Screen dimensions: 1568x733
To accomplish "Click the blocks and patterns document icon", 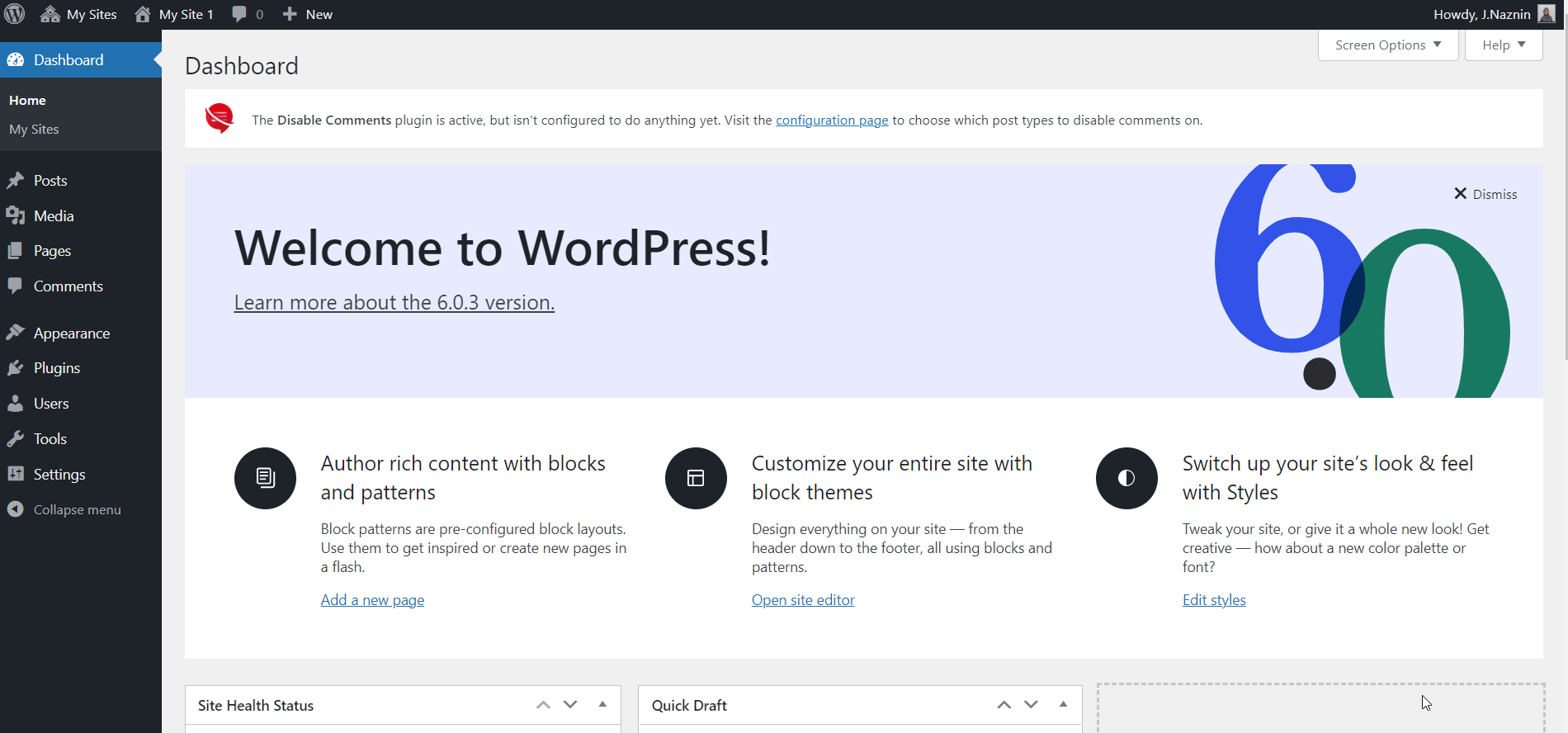I will [265, 478].
